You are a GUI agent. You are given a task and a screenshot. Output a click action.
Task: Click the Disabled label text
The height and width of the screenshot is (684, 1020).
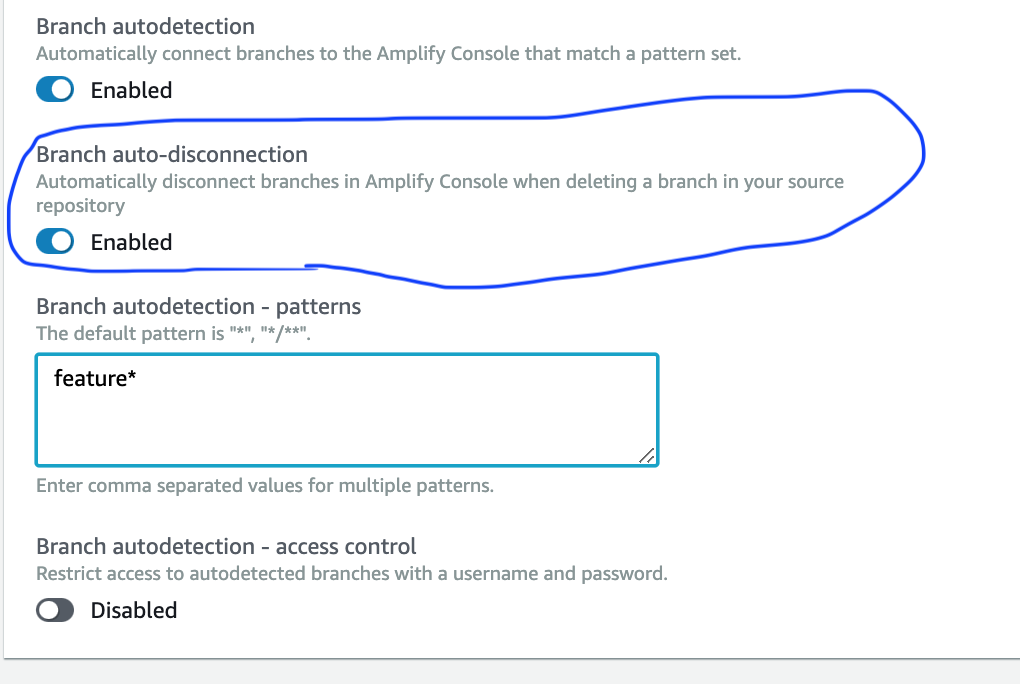click(x=134, y=609)
